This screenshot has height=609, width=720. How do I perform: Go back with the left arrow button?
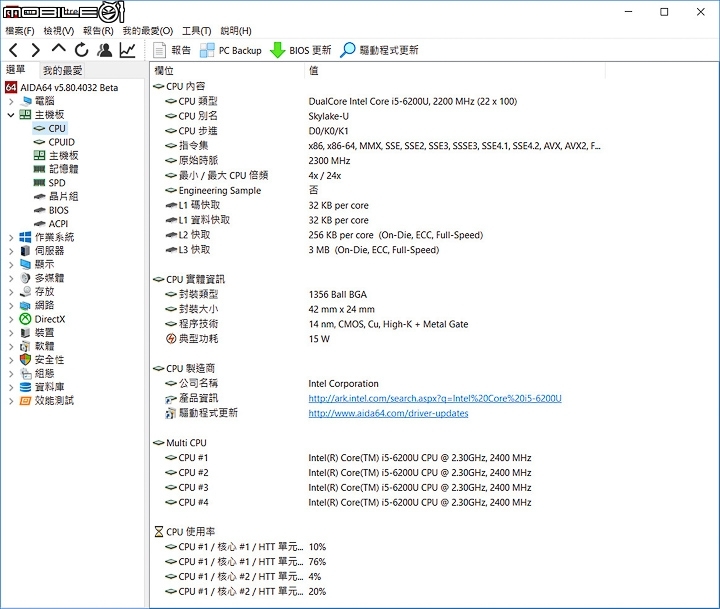(14, 50)
